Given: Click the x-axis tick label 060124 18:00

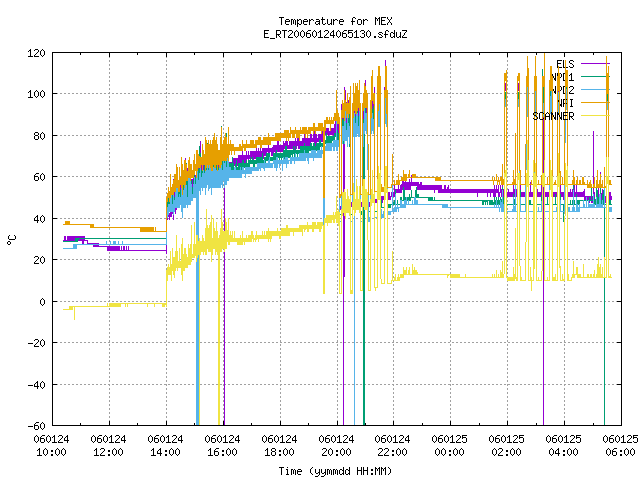Looking at the screenshot, I should [279, 446].
